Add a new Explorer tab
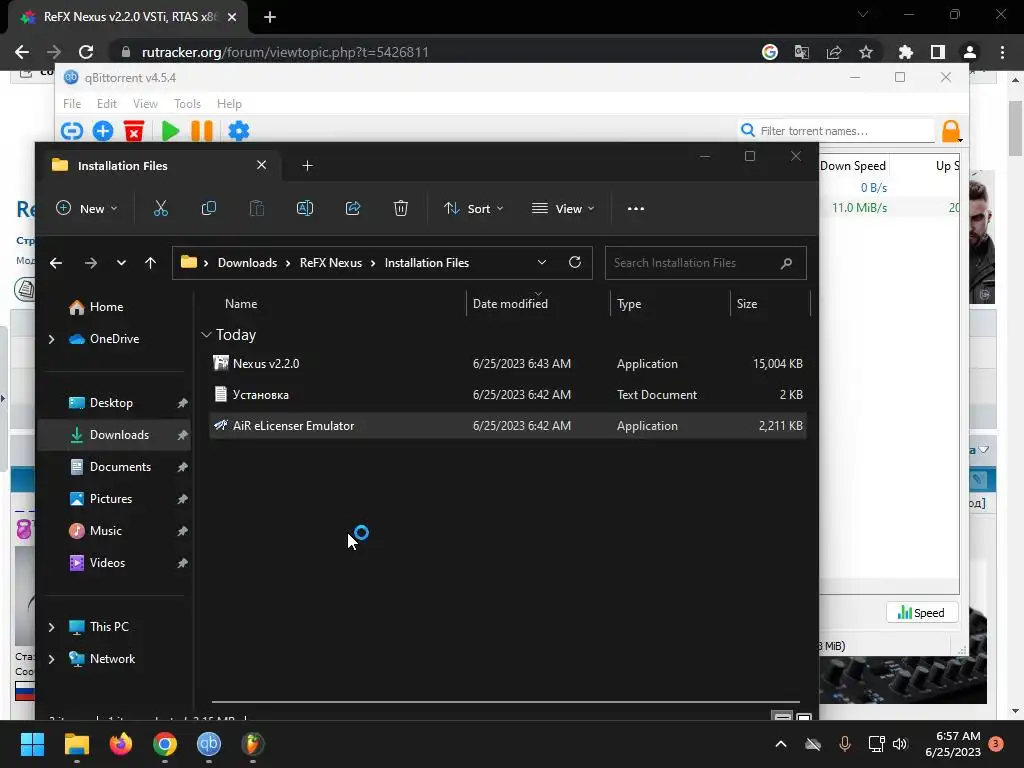 click(308, 166)
